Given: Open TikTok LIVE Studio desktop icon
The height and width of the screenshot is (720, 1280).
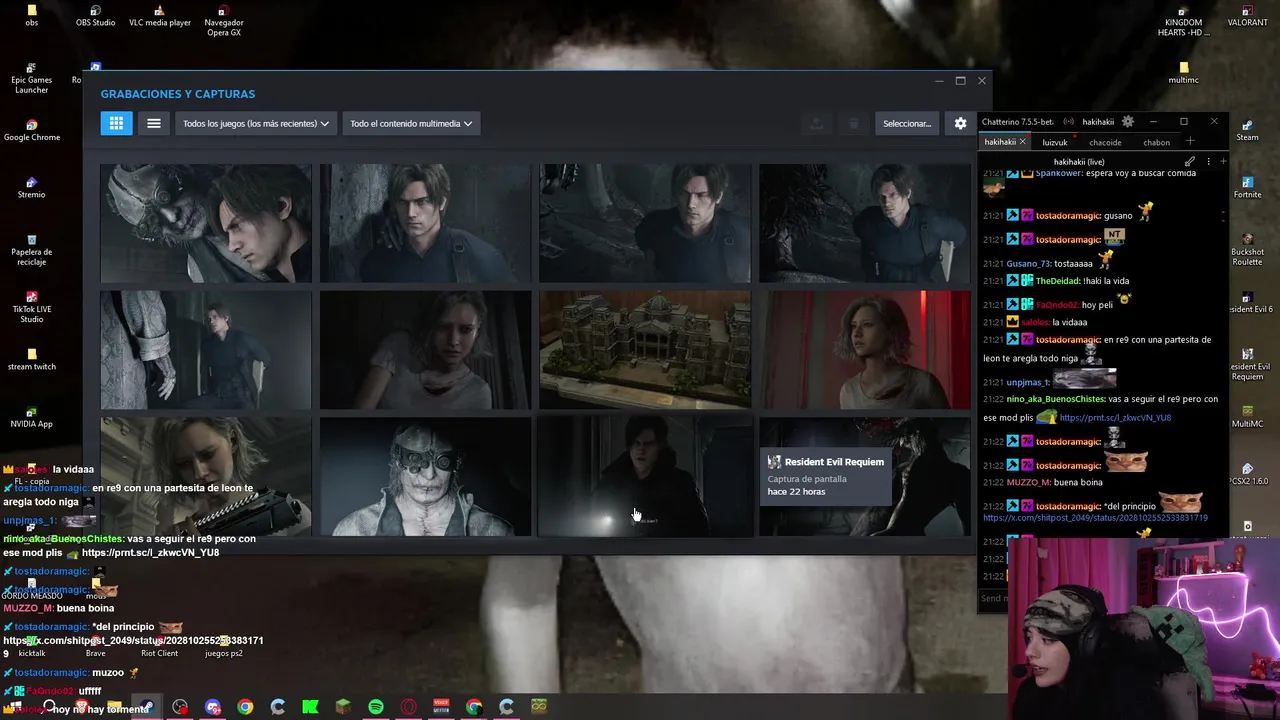Looking at the screenshot, I should 32,307.
